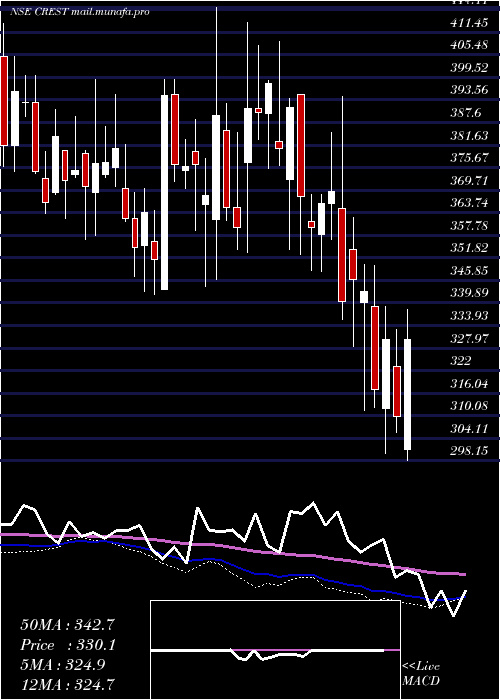500x700 pixels.
Task: Select the 399.52 price axis label
Action: click(469, 68)
